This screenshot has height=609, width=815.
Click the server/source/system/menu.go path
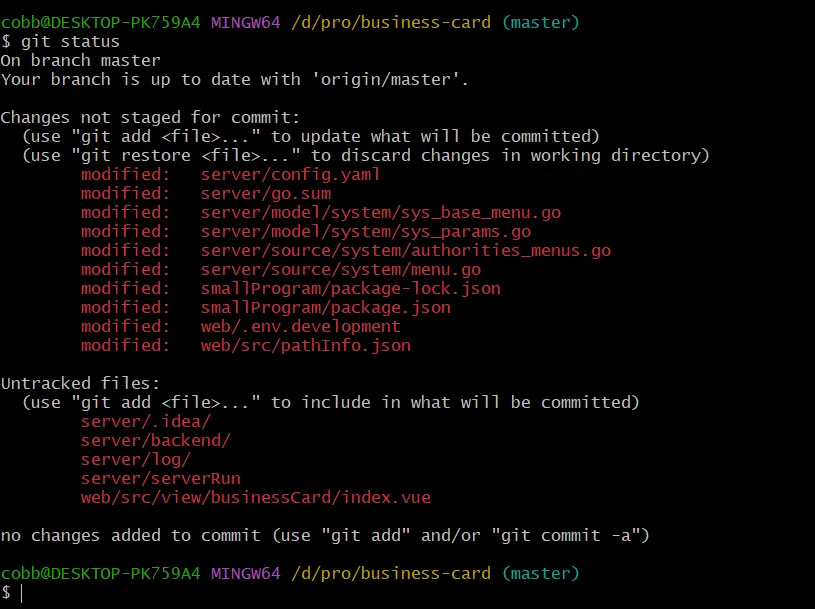340,269
